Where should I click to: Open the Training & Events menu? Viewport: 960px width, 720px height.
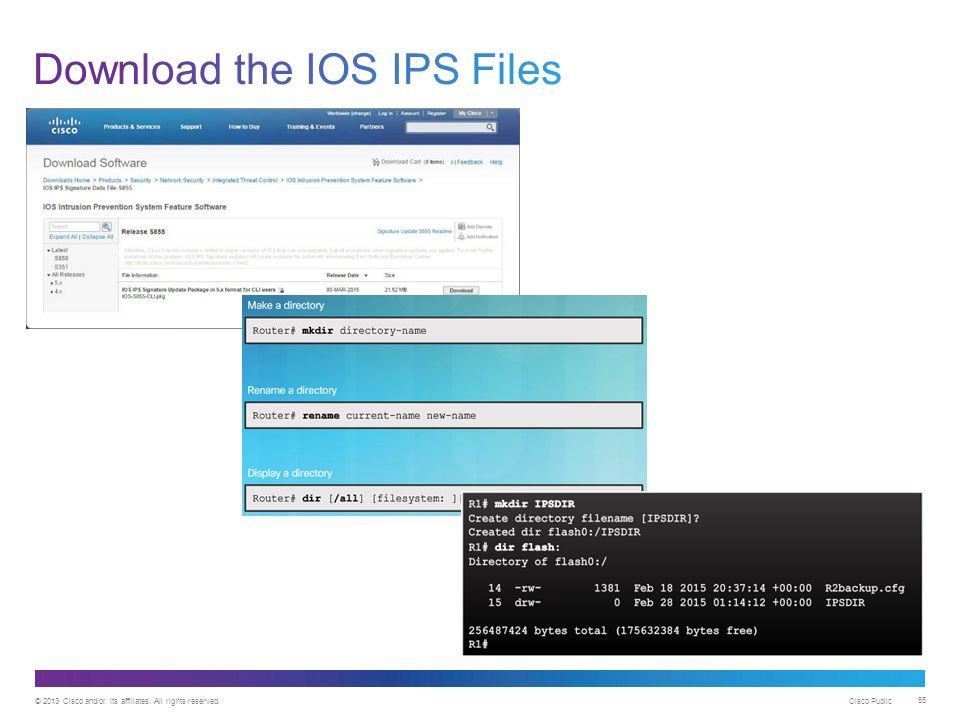(x=310, y=127)
